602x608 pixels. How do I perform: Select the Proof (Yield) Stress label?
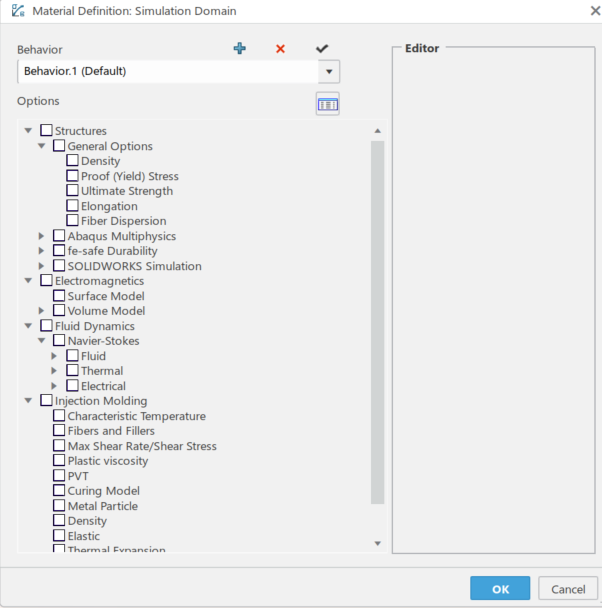(130, 176)
